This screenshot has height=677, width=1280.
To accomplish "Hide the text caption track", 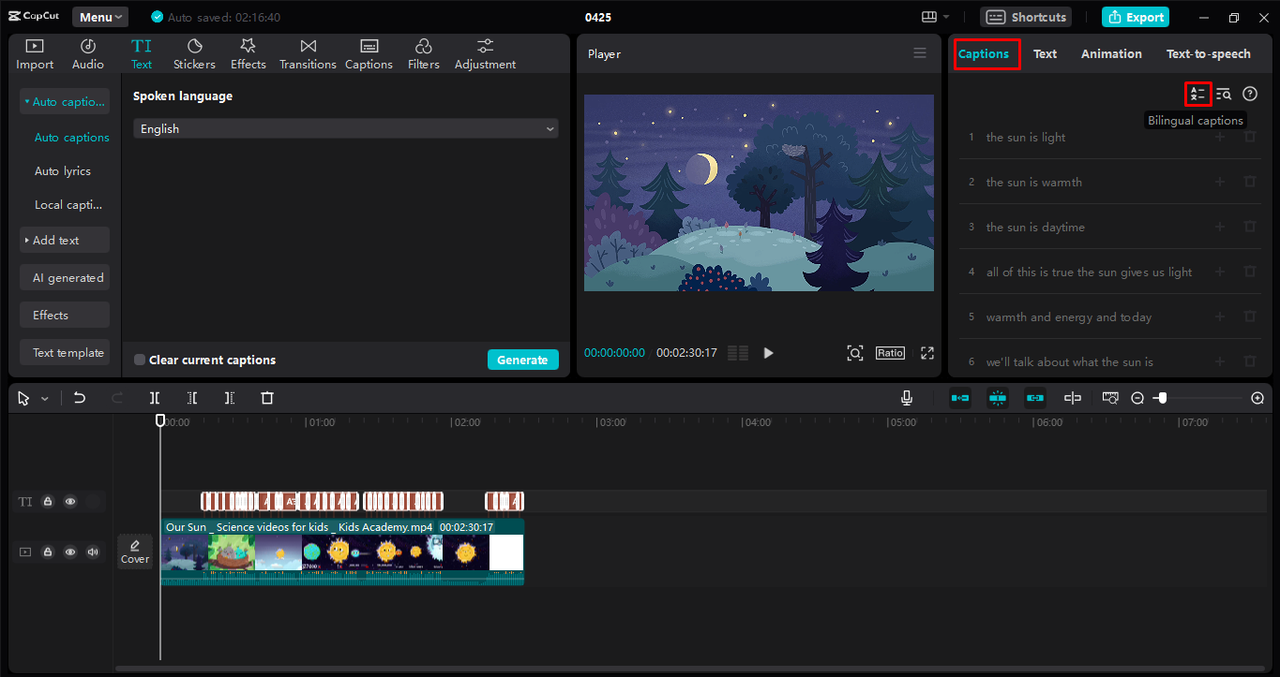I will [x=70, y=502].
